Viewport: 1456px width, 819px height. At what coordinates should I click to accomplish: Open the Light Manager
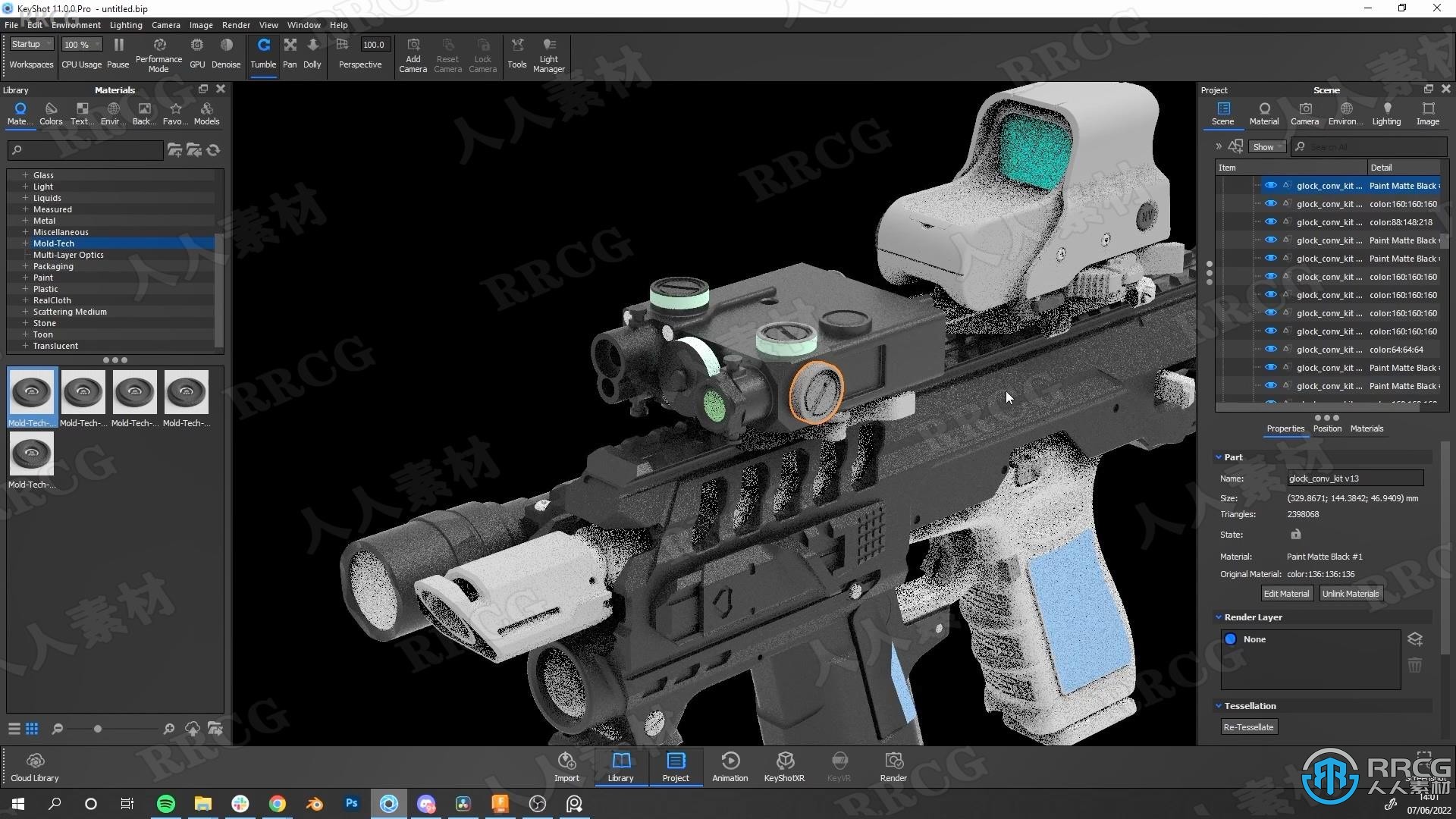(548, 53)
